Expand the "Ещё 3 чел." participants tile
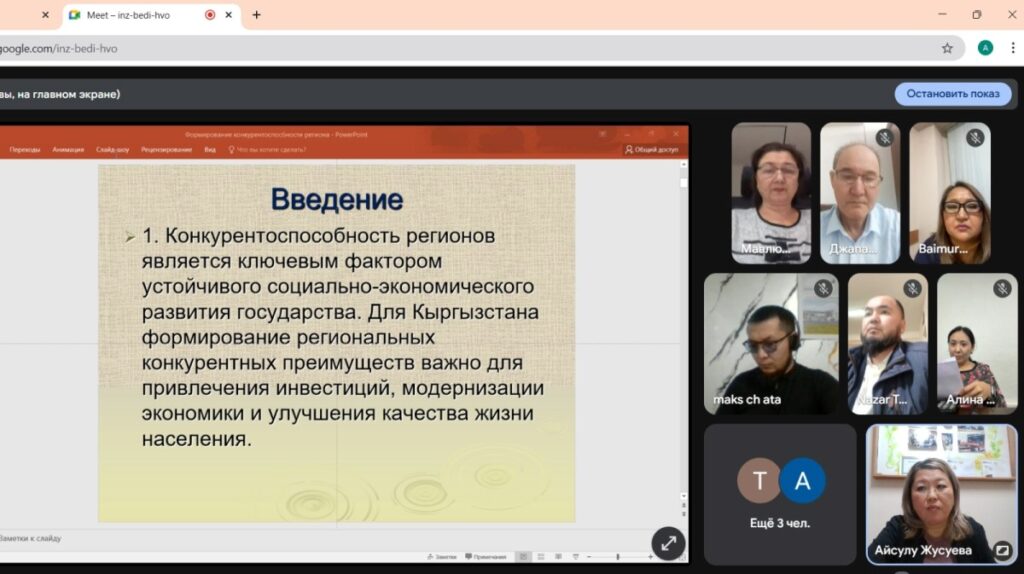This screenshot has width=1024, height=574. coord(780,494)
